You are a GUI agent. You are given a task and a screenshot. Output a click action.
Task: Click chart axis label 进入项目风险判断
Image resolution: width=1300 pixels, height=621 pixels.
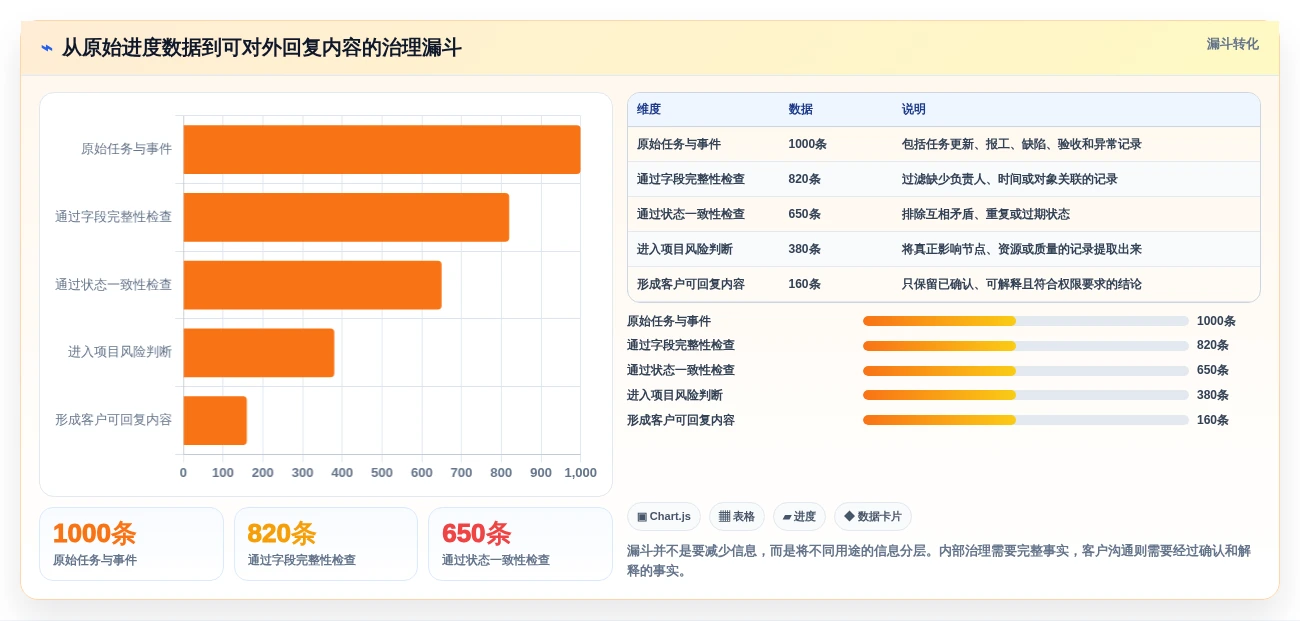click(120, 352)
